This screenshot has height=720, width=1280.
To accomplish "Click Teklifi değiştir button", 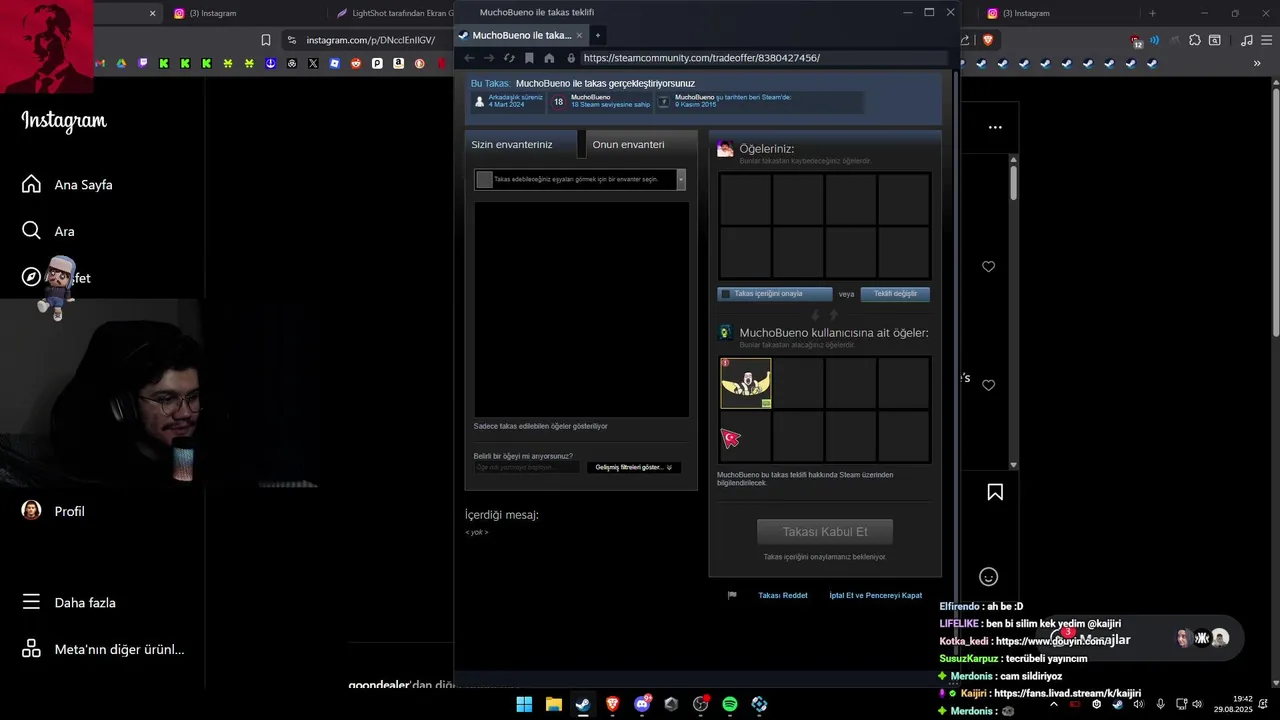I will point(895,294).
